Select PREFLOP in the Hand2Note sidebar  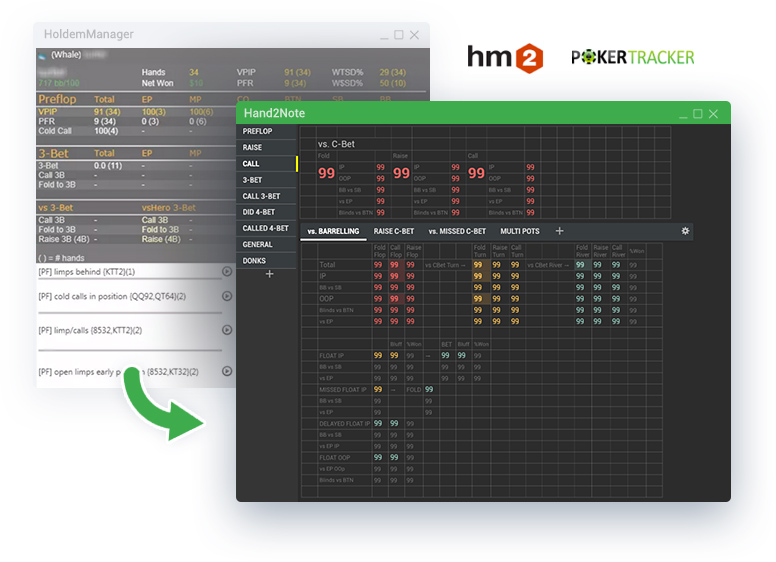point(257,131)
